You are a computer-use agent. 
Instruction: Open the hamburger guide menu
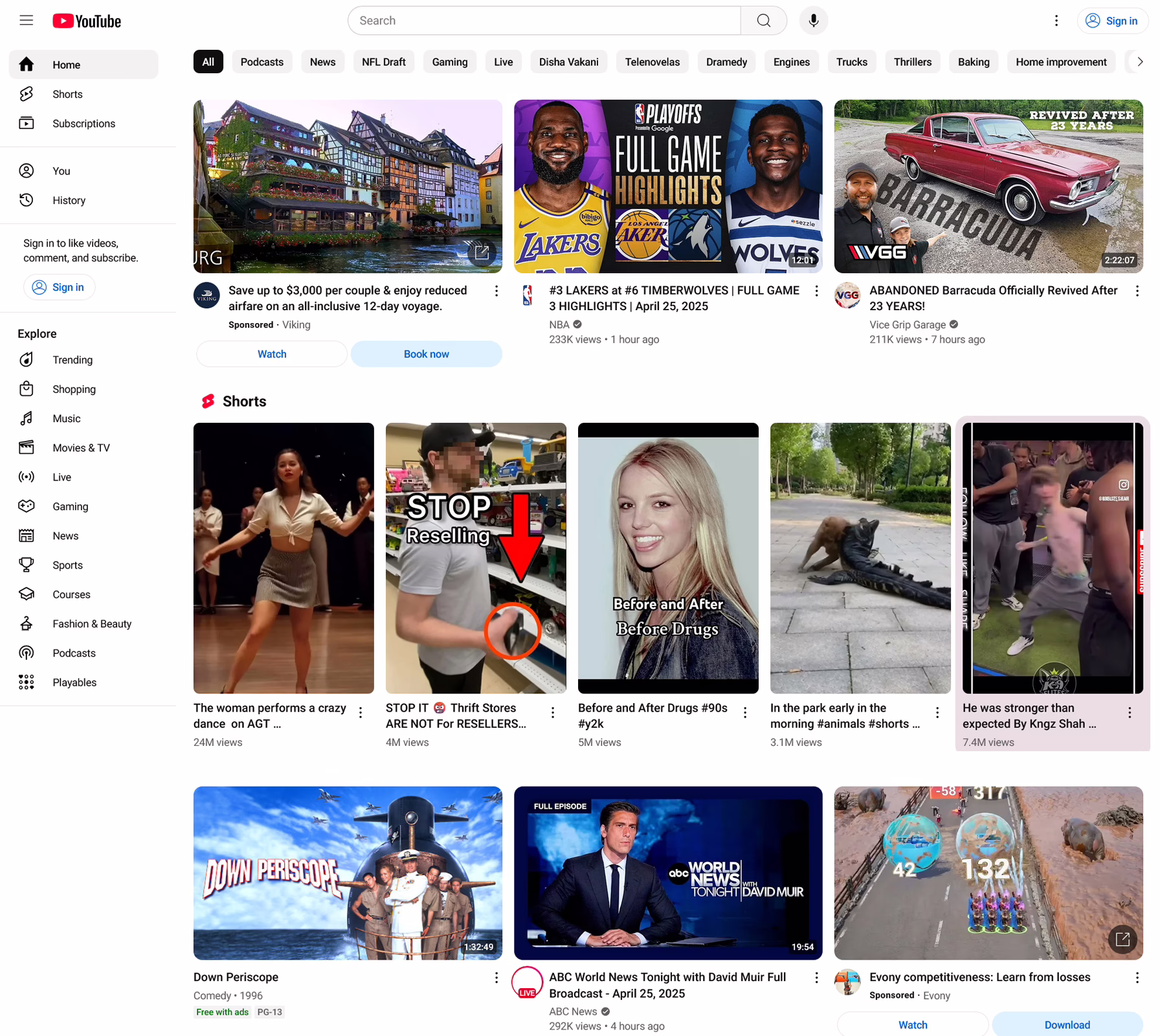[26, 21]
